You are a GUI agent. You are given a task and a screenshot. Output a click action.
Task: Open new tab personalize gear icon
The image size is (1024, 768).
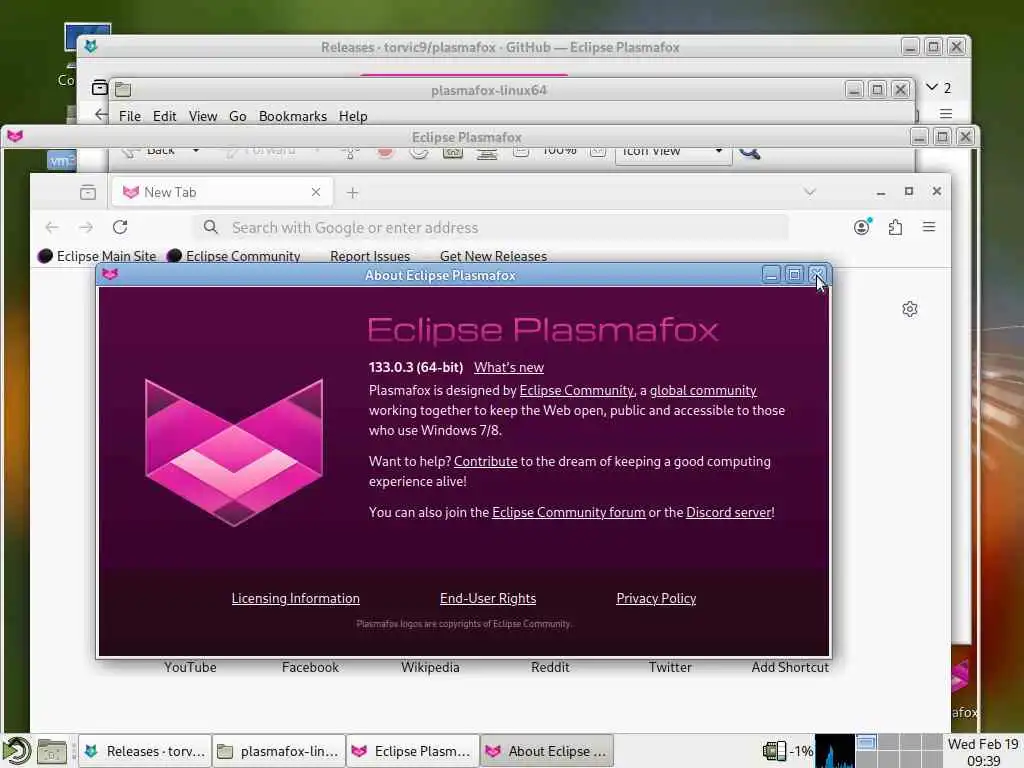910,309
